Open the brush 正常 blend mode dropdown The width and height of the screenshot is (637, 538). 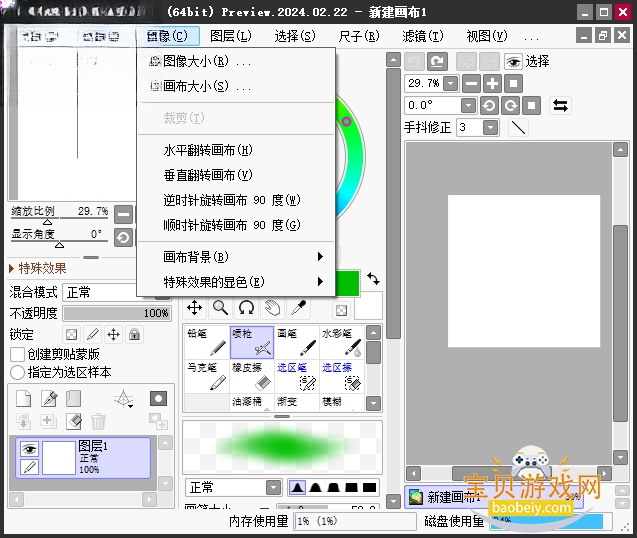pos(274,487)
